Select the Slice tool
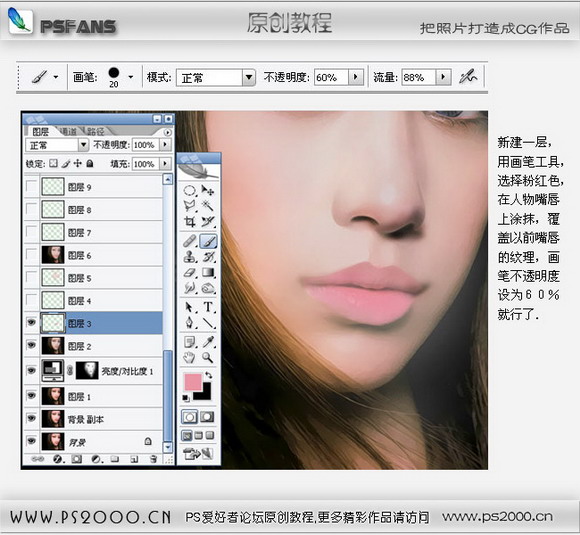The image size is (580, 535). pos(208,221)
